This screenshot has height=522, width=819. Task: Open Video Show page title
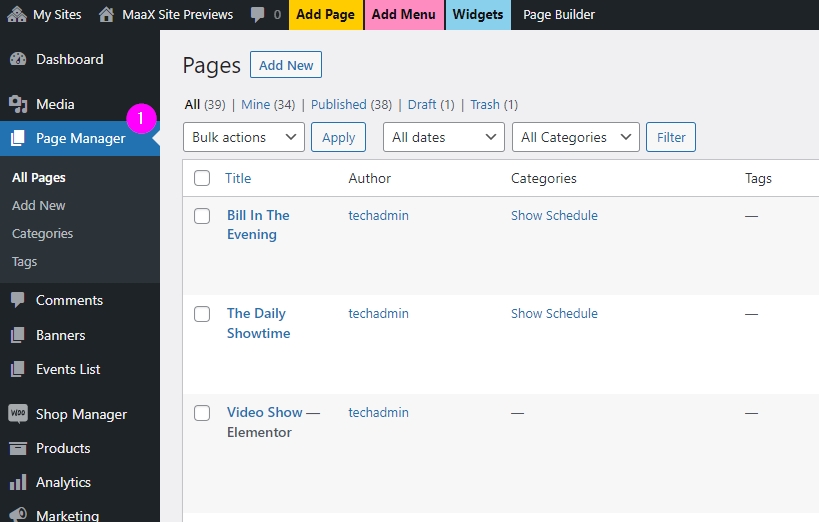pyautogui.click(x=264, y=412)
